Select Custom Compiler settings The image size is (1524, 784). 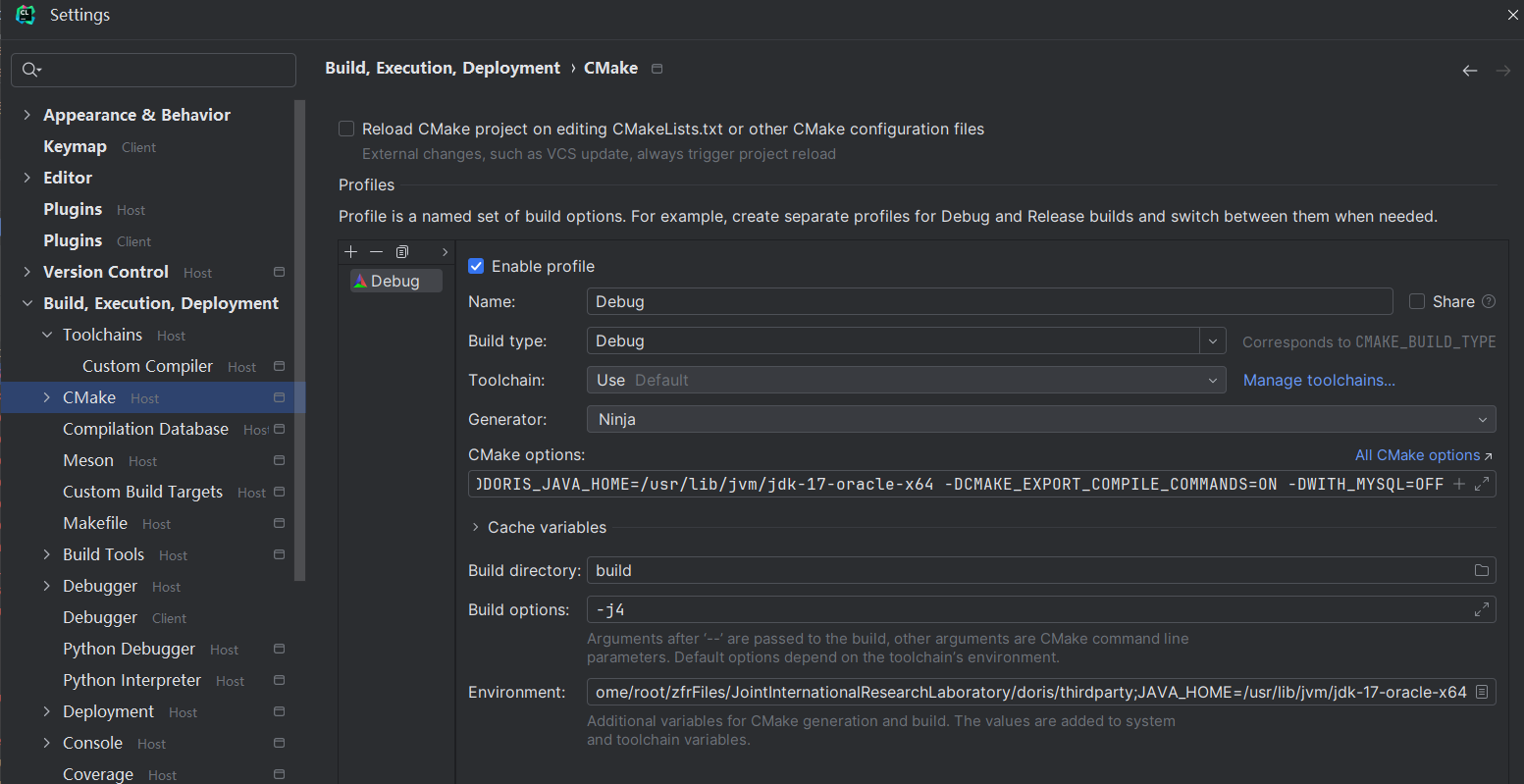(147, 366)
